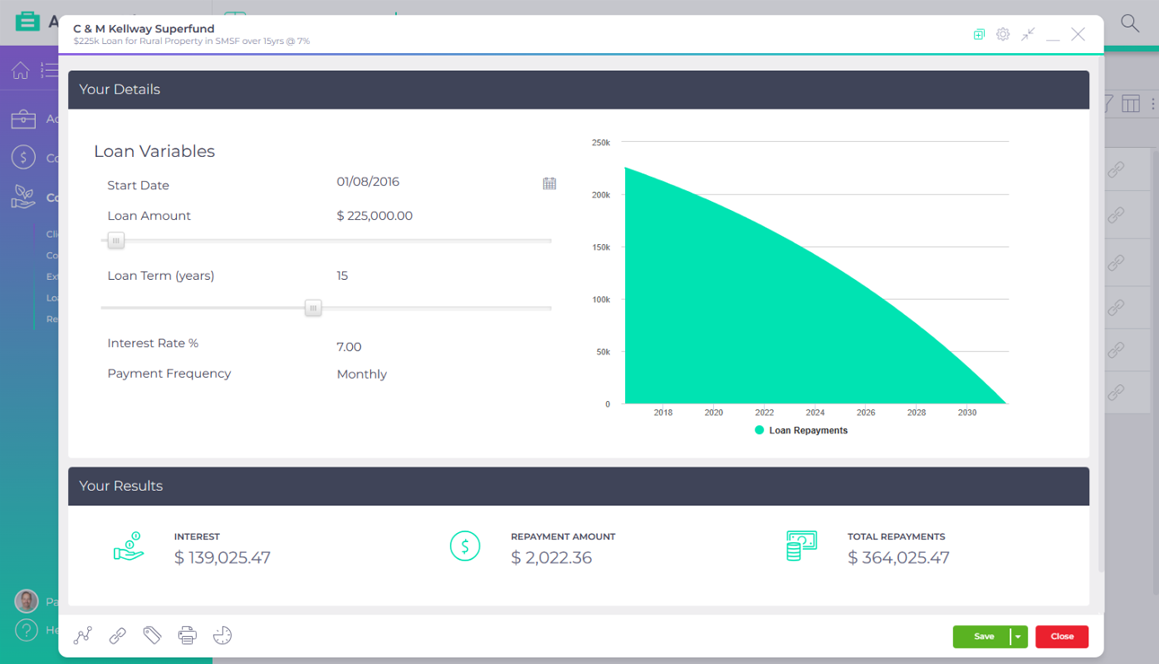The height and width of the screenshot is (664, 1159).
Task: Save the loan calculation with the green button
Action: coord(983,636)
